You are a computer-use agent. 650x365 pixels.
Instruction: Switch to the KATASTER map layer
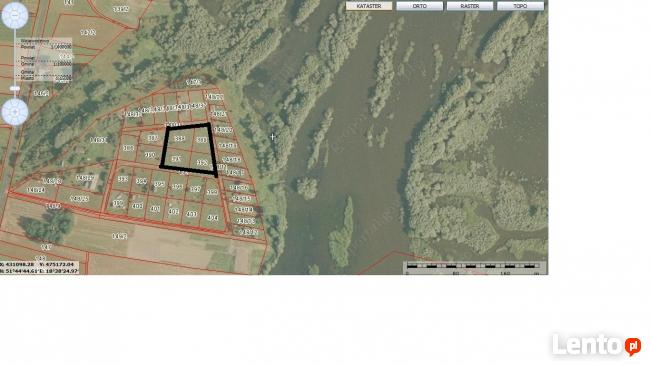369,6
